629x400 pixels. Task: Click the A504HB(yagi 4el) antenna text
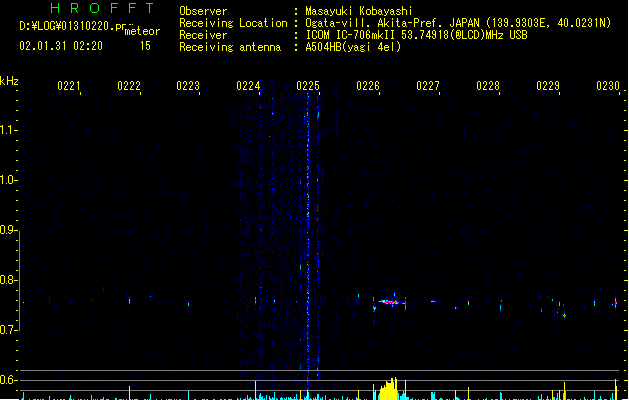[x=353, y=47]
